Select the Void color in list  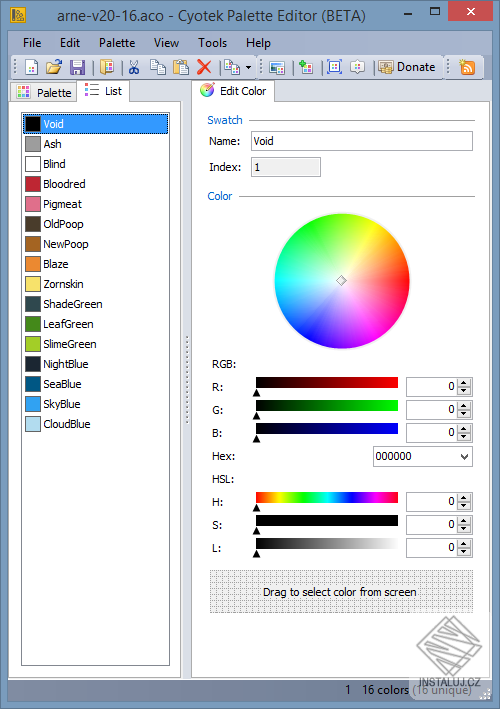pos(95,124)
